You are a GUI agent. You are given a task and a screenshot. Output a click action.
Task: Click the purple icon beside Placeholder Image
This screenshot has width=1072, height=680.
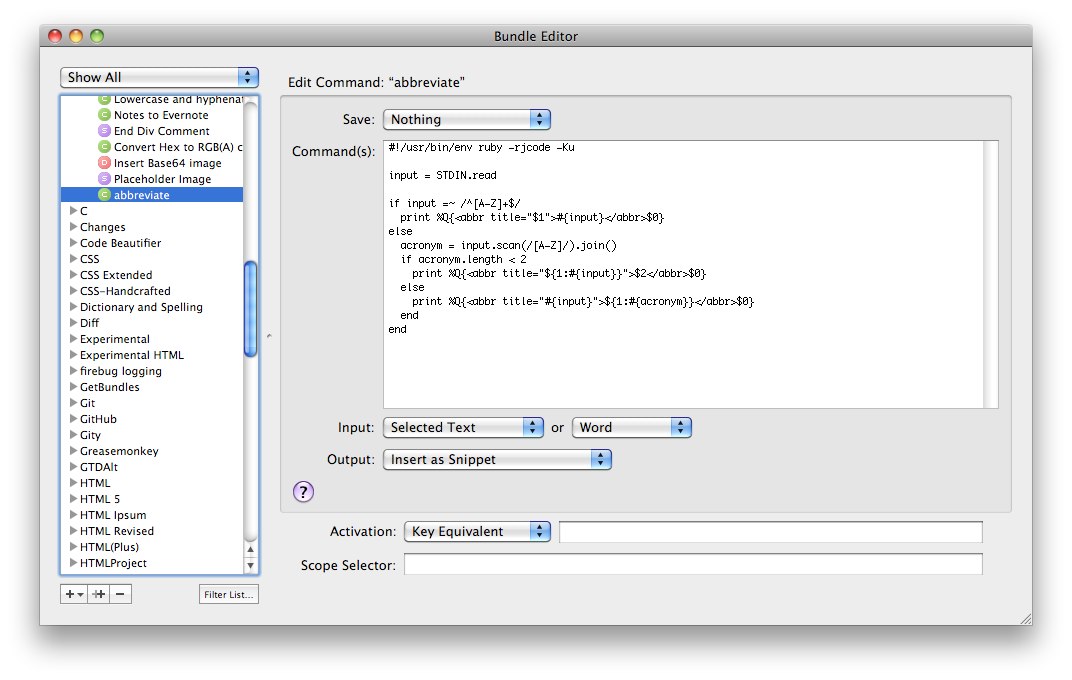[104, 179]
